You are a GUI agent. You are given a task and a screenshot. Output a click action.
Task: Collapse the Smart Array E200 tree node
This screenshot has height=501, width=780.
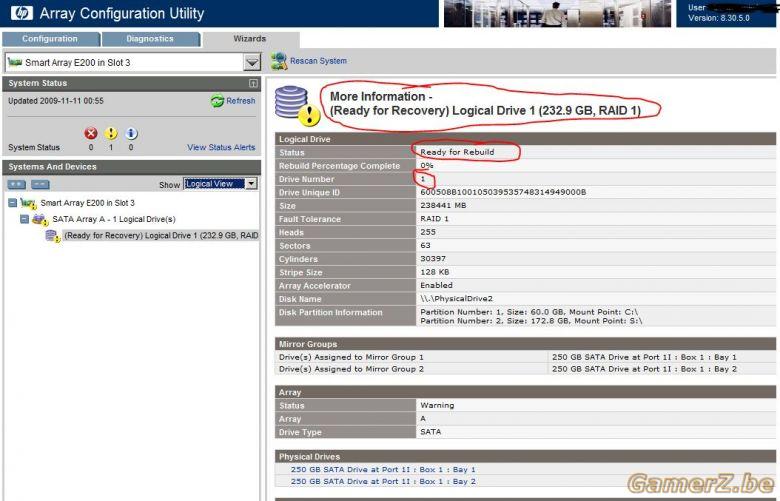pyautogui.click(x=12, y=203)
